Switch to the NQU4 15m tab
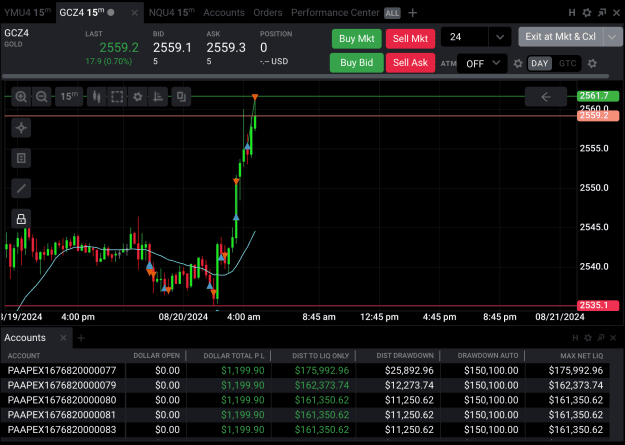625x445 pixels. coord(171,12)
